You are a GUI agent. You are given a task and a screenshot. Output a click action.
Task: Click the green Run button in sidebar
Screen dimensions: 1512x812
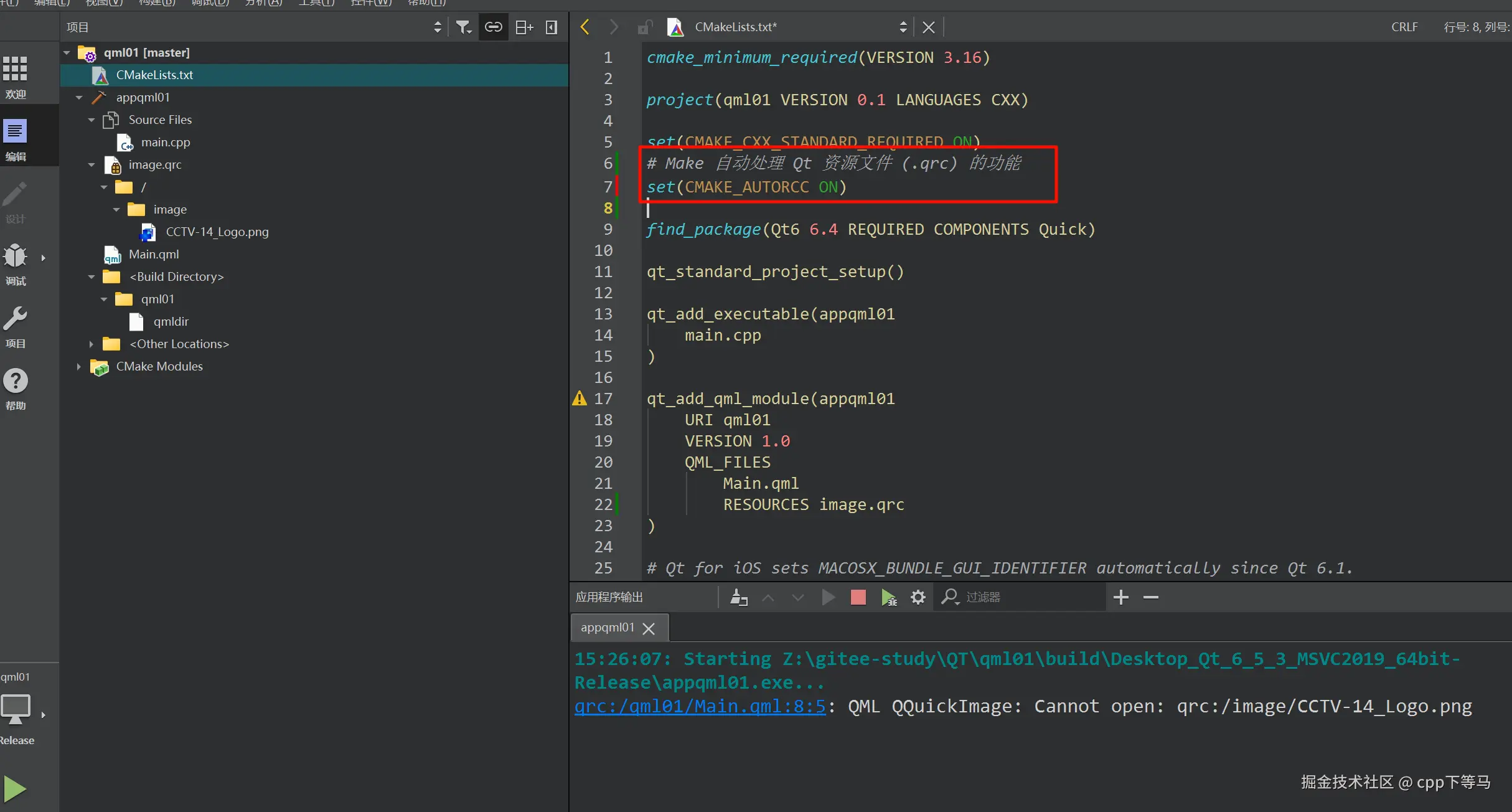point(15,789)
